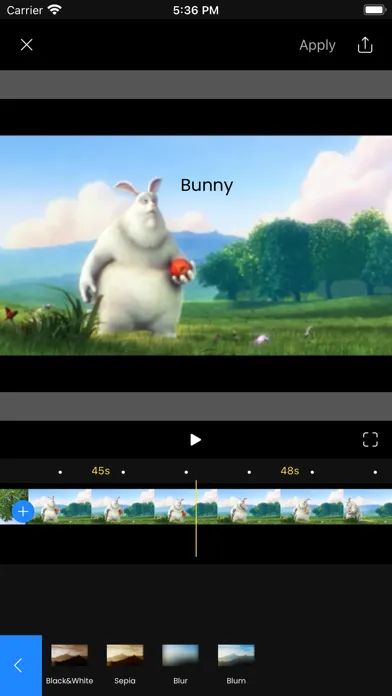The image size is (392, 696).
Task: Click the yellow playhead line on timeline
Action: point(196,518)
